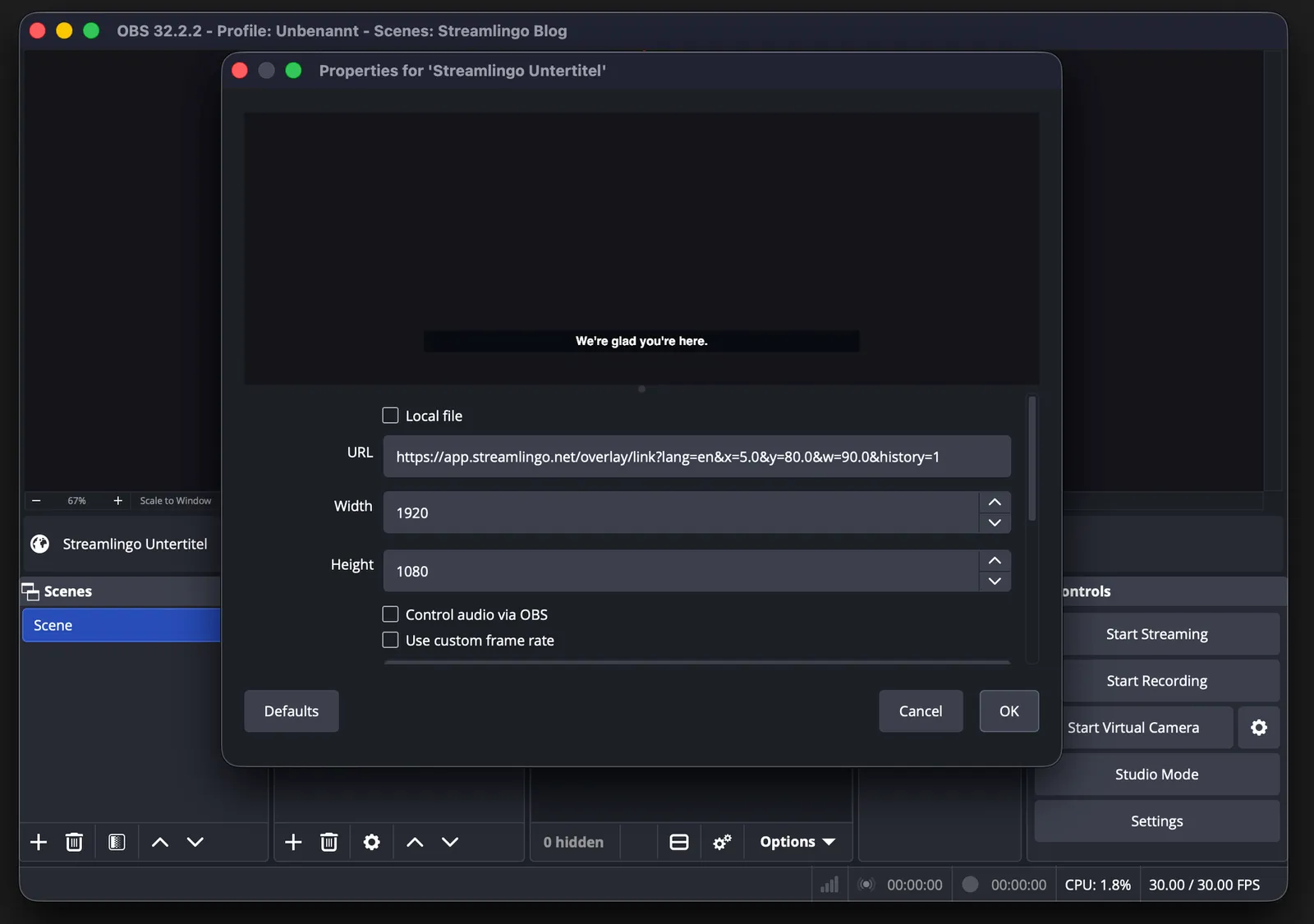Click the streaming status icon in status bar

point(866,885)
